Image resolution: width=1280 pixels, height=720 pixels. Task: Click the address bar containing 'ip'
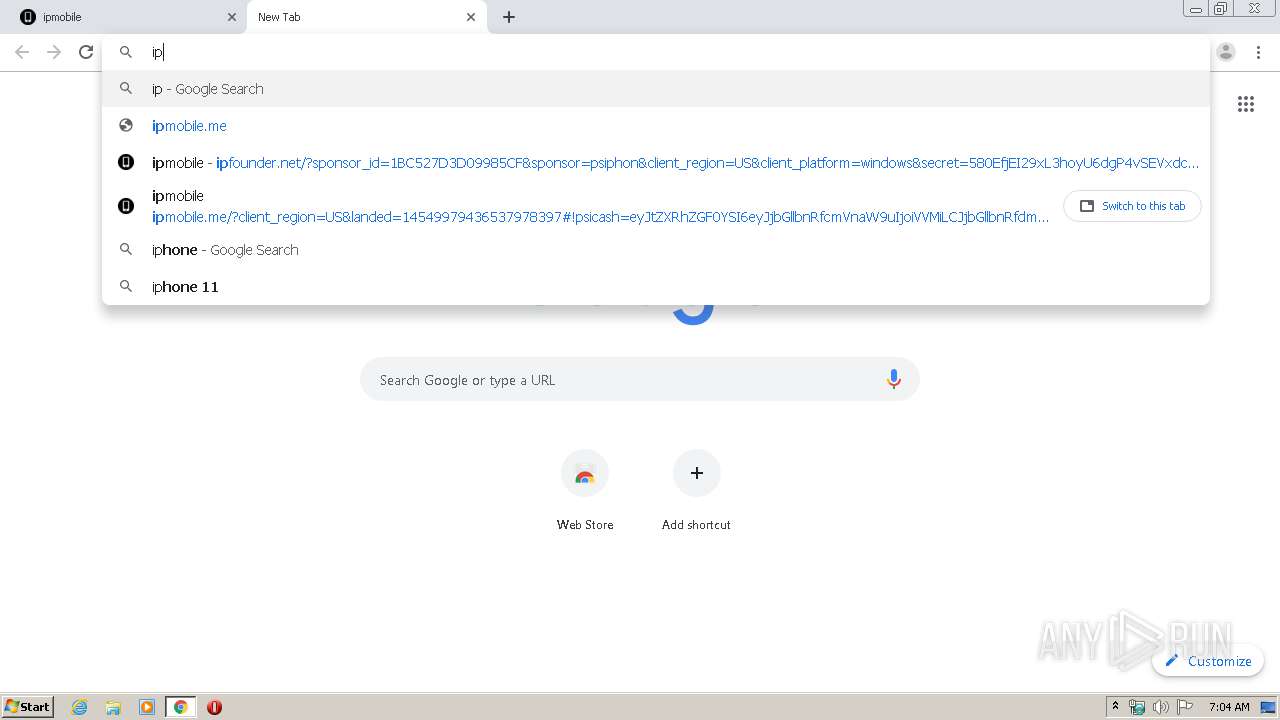coord(656,52)
